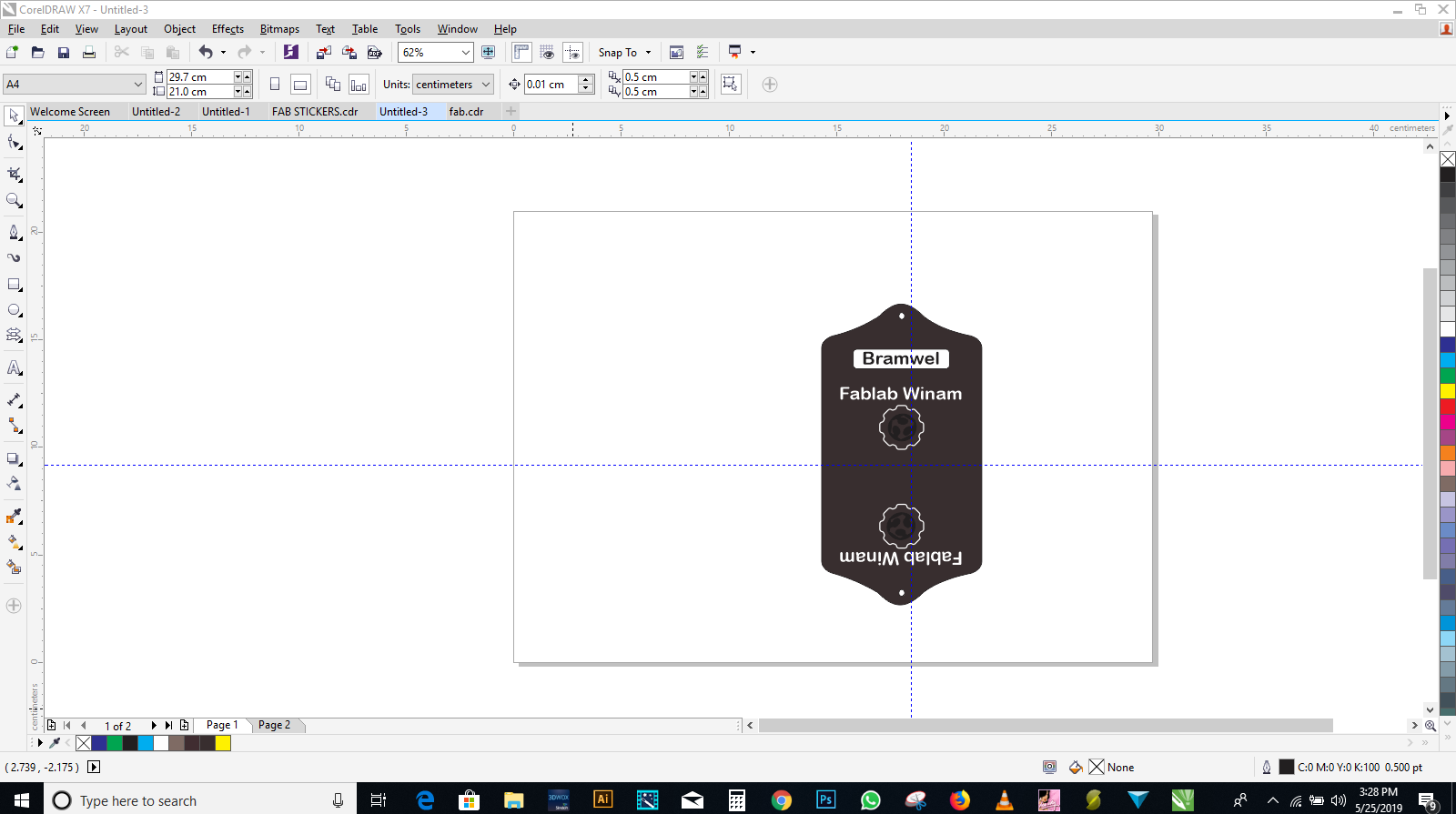Switch to FAB STICKERS.cdr tab
The height and width of the screenshot is (814, 1456).
[315, 112]
